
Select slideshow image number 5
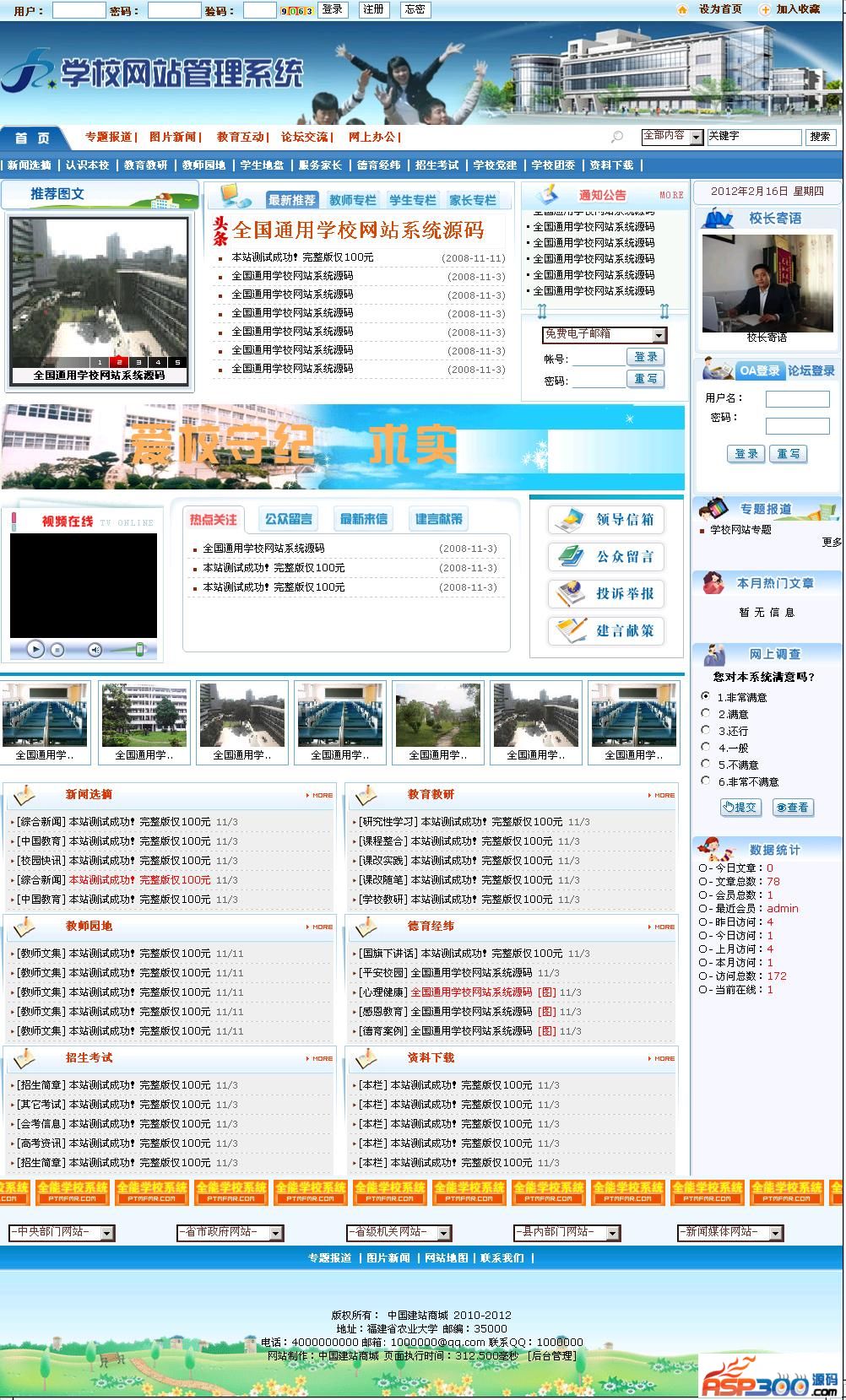pos(176,362)
